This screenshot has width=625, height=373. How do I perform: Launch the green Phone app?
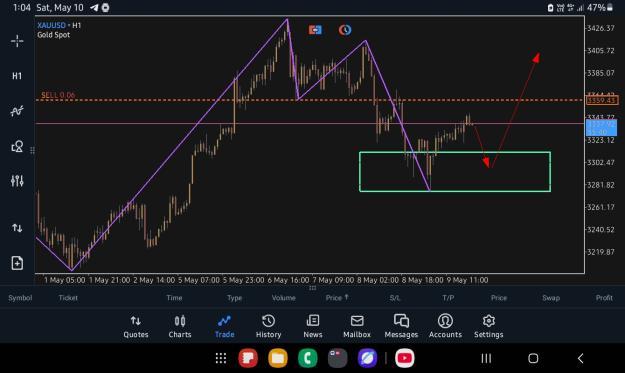pos(308,358)
